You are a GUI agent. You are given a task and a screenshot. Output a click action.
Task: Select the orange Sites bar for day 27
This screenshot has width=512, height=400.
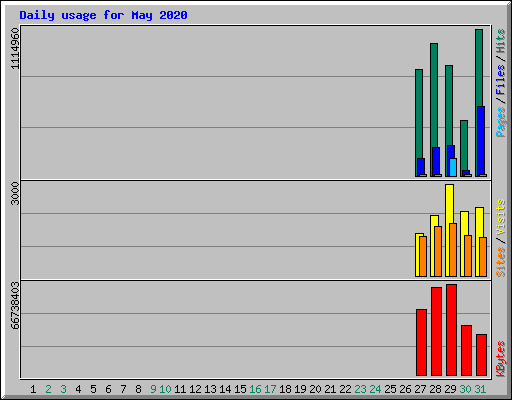(x=423, y=256)
